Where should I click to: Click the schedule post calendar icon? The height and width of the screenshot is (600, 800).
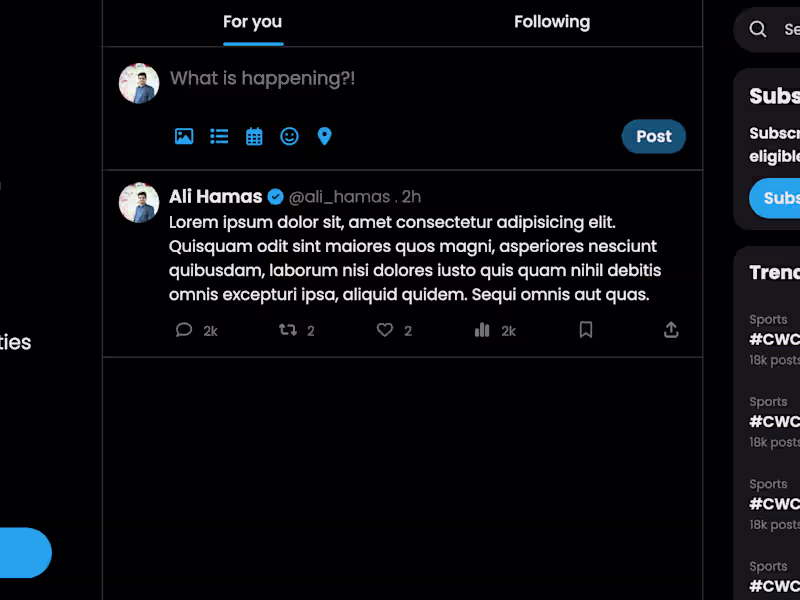254,136
